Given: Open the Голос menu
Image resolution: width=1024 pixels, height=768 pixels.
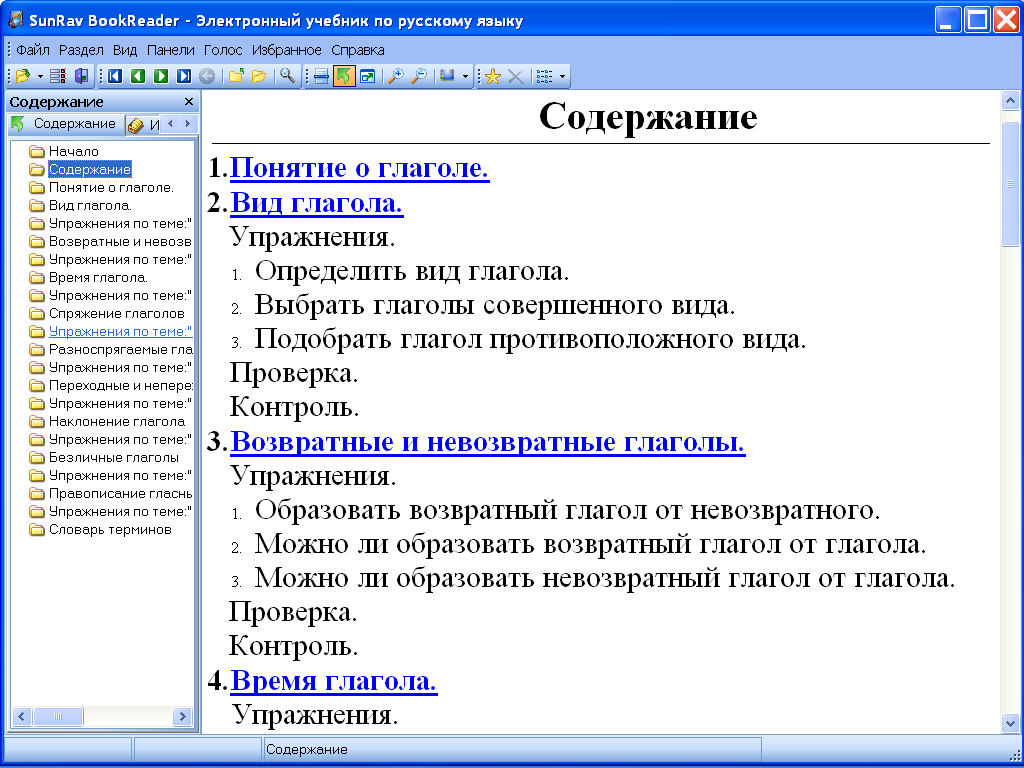Looking at the screenshot, I should (223, 50).
